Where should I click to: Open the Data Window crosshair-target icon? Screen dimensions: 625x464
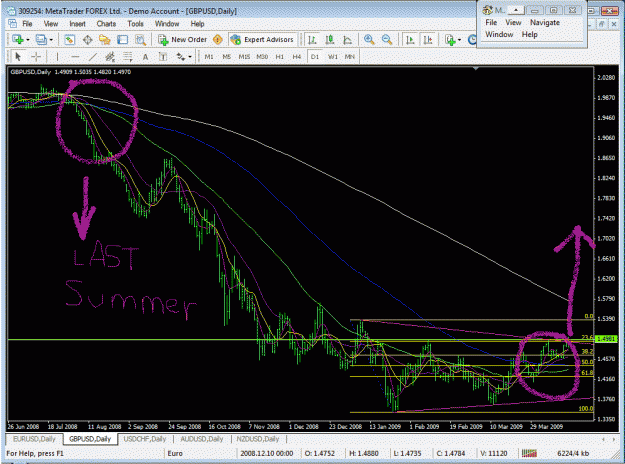coord(87,39)
